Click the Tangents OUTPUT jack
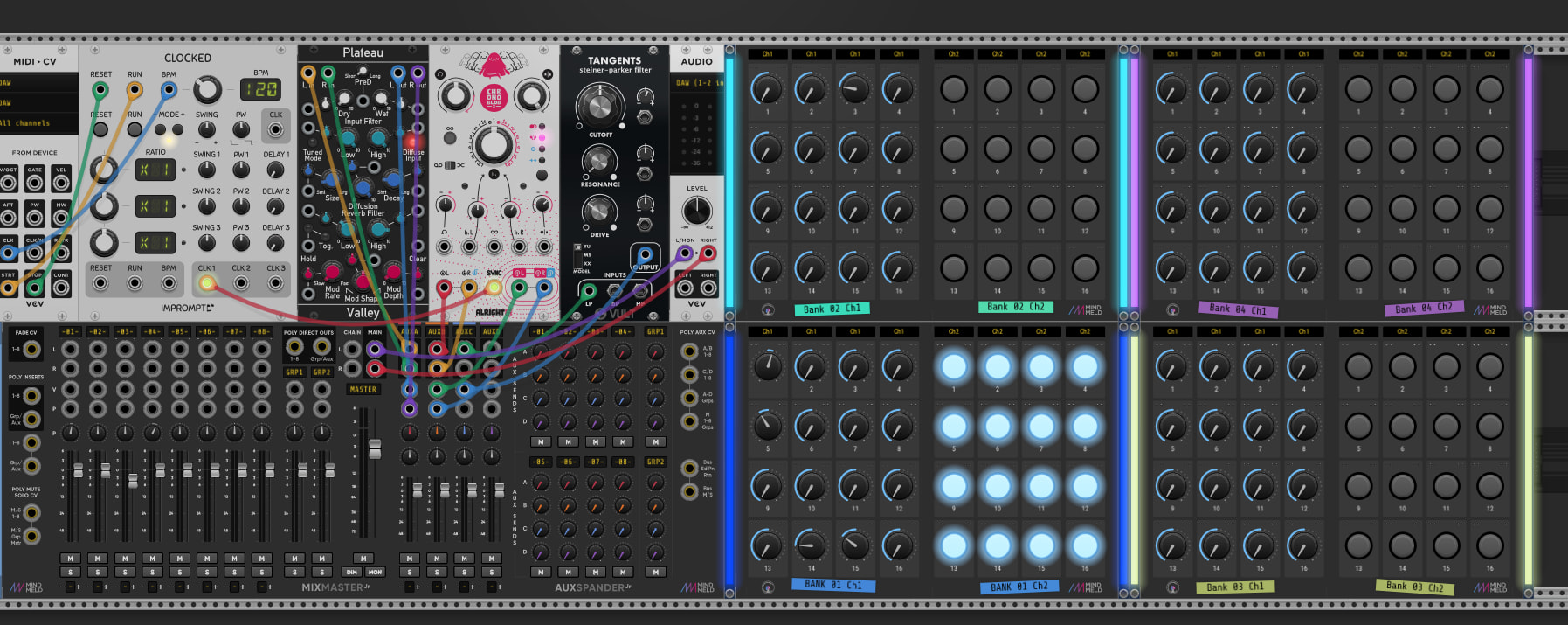This screenshot has width=1568, height=625. [646, 256]
